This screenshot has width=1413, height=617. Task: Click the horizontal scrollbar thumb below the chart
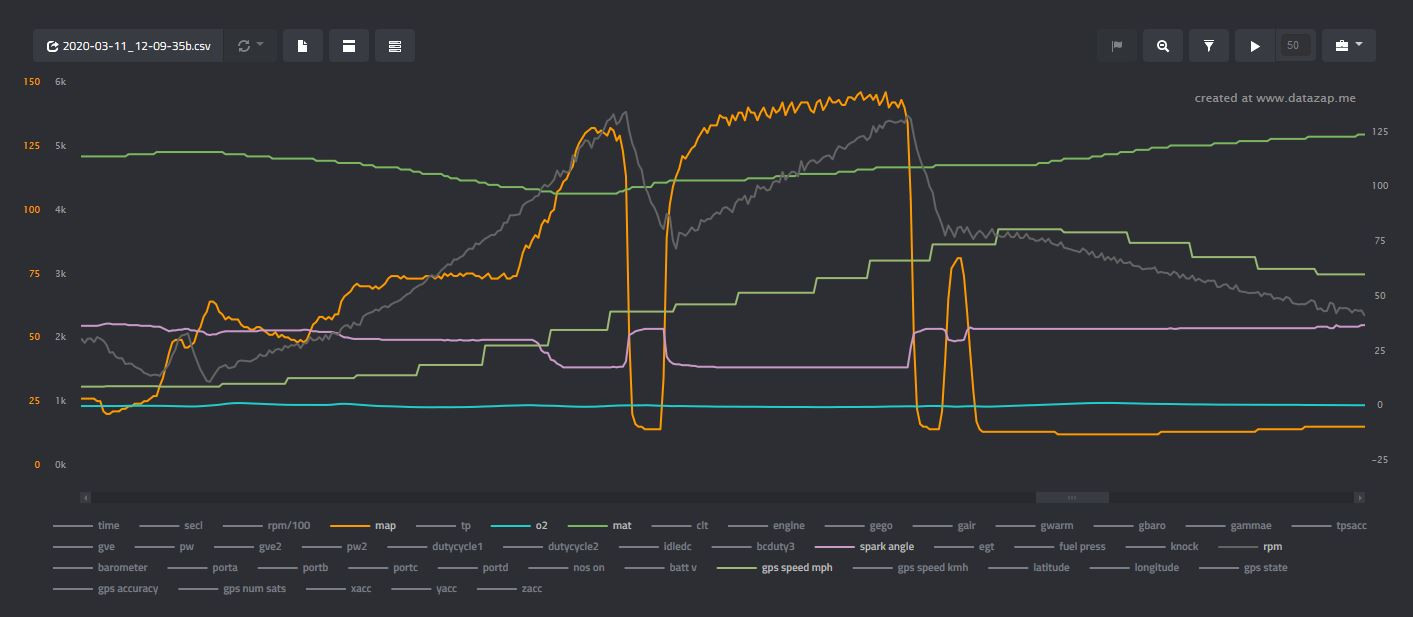point(1071,497)
